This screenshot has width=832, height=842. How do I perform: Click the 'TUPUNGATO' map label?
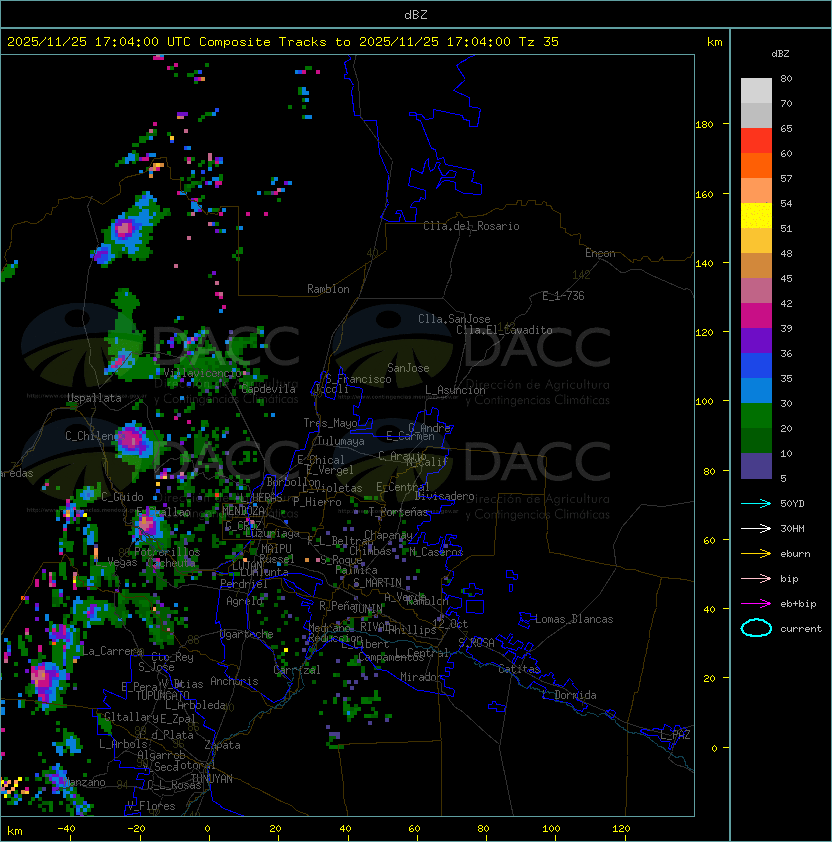(162, 695)
